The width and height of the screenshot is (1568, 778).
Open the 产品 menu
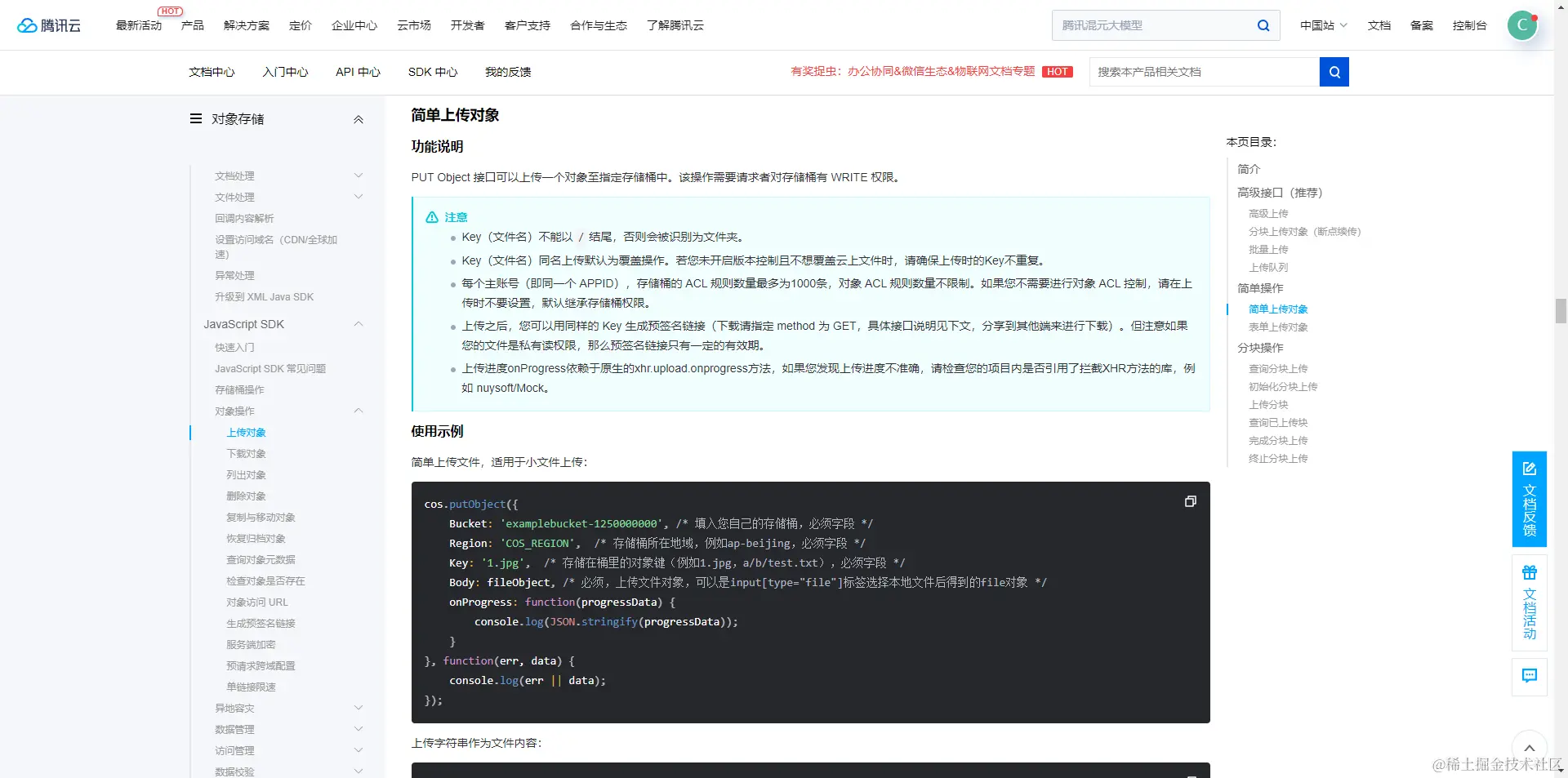pos(193,25)
